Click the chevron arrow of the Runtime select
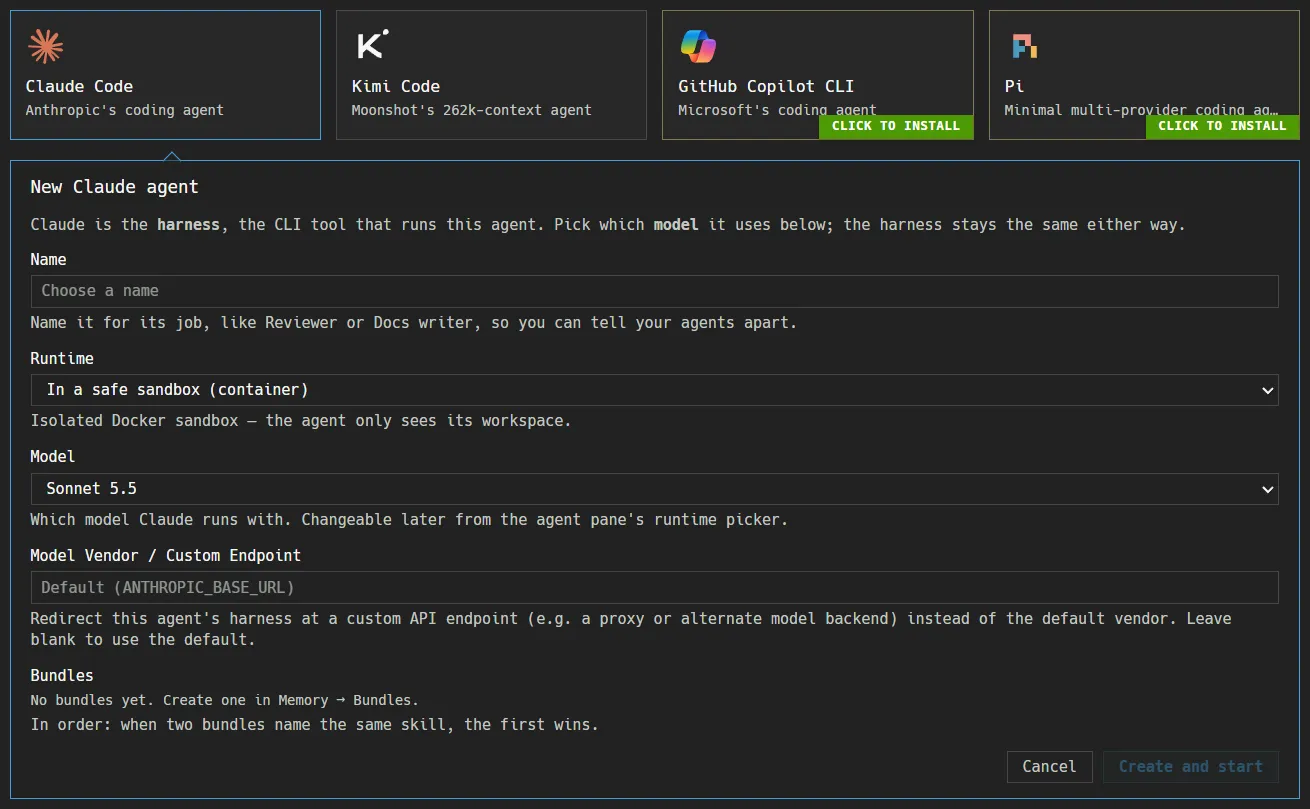The image size is (1310, 809). point(1267,390)
